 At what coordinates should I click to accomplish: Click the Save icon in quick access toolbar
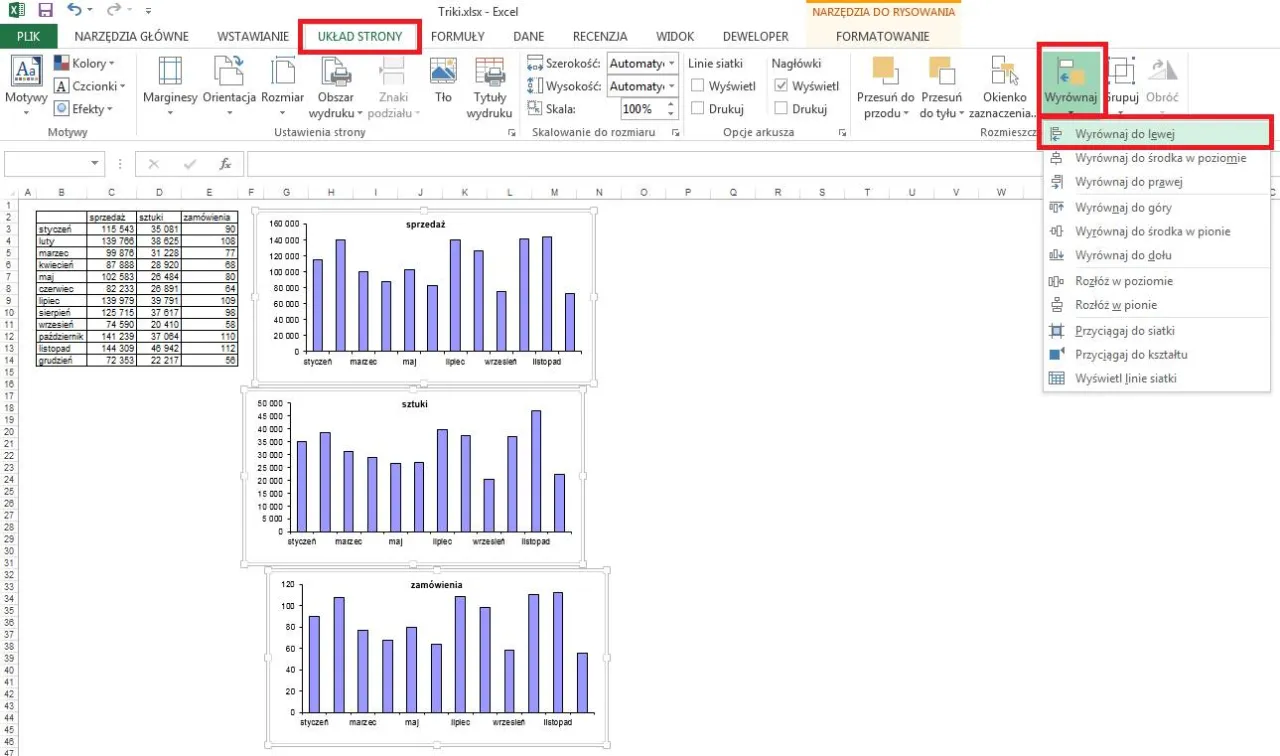coord(45,11)
